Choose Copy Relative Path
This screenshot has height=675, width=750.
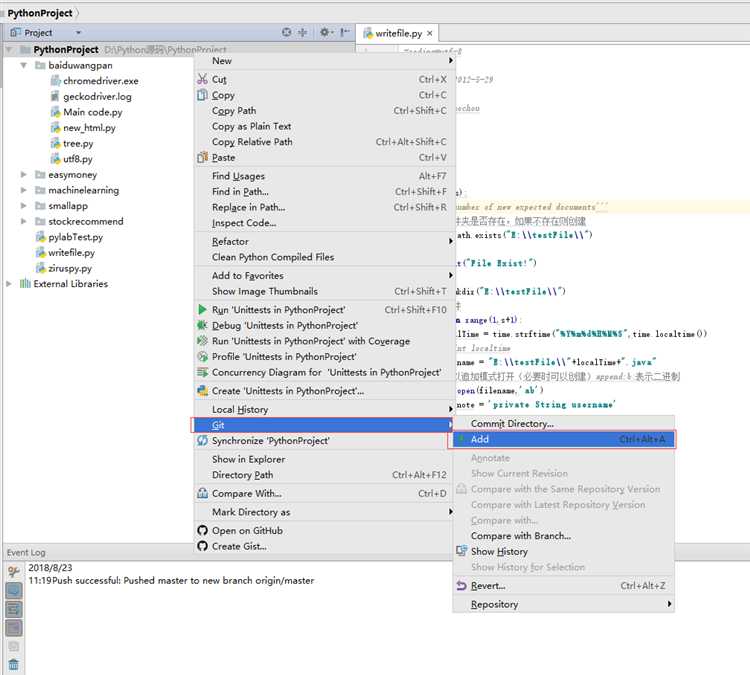(324, 142)
